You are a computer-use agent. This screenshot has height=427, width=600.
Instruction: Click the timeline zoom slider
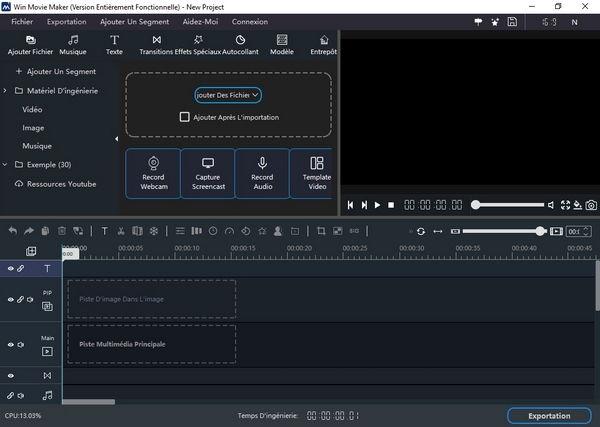pos(504,231)
